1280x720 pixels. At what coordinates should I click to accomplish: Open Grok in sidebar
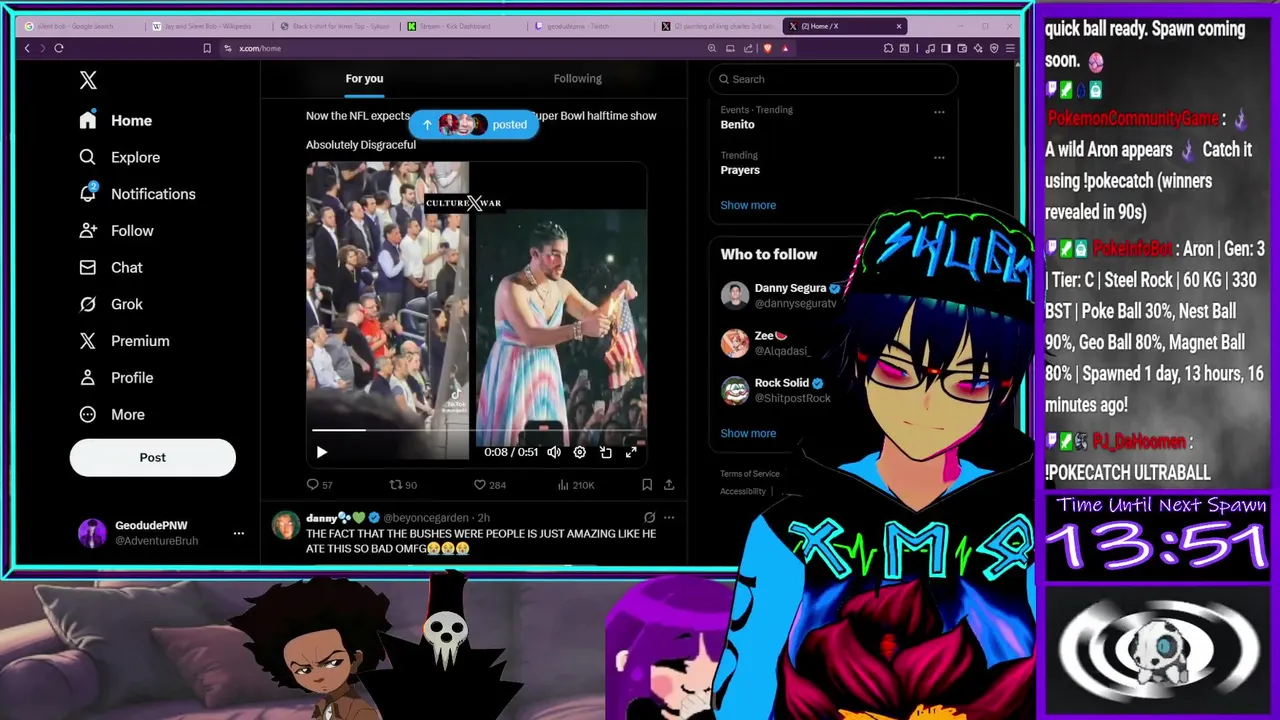(111, 304)
